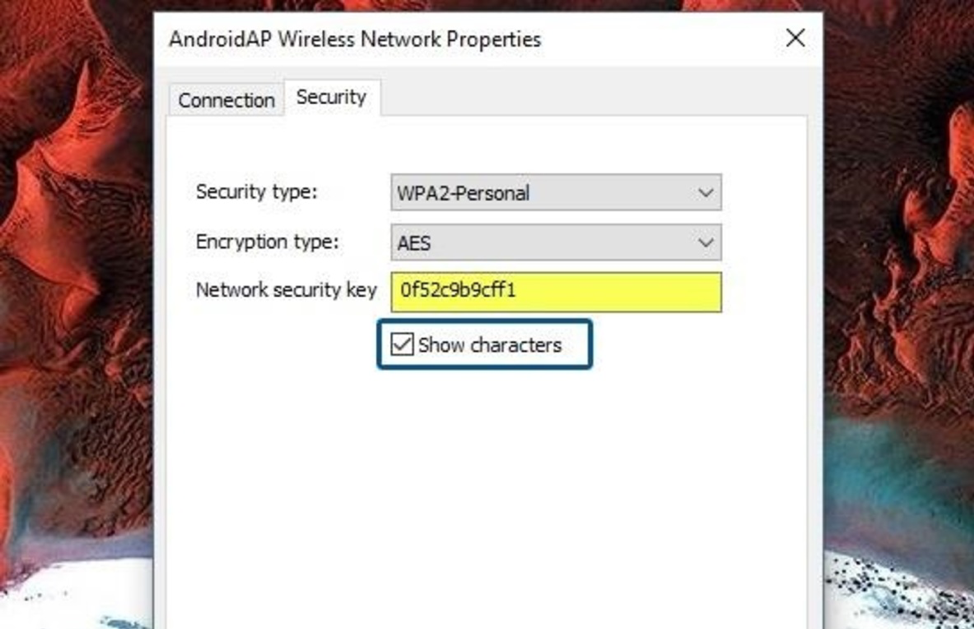
Task: Click the AES value text
Action: tap(414, 243)
